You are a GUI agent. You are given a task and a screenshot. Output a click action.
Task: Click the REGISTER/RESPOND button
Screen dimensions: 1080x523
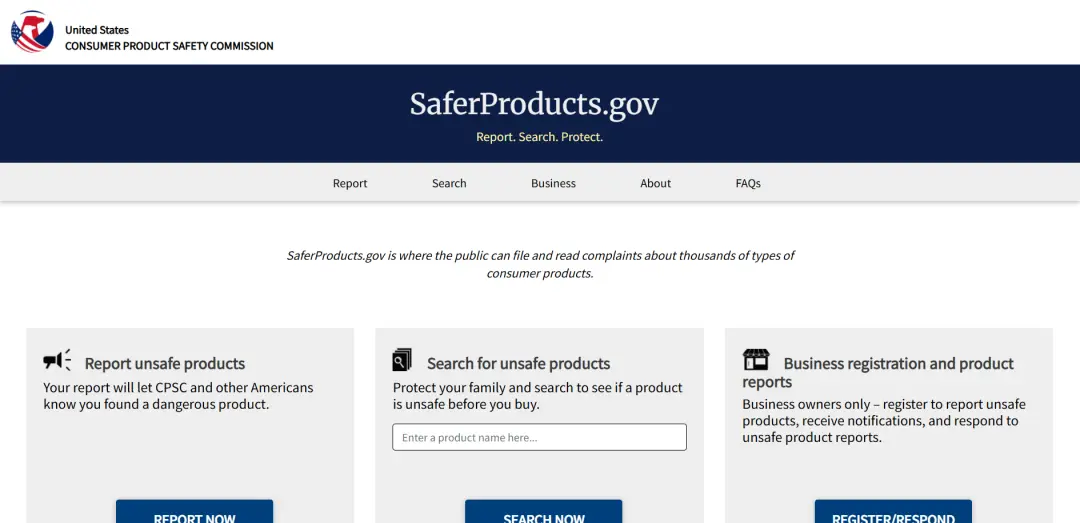[x=893, y=511]
